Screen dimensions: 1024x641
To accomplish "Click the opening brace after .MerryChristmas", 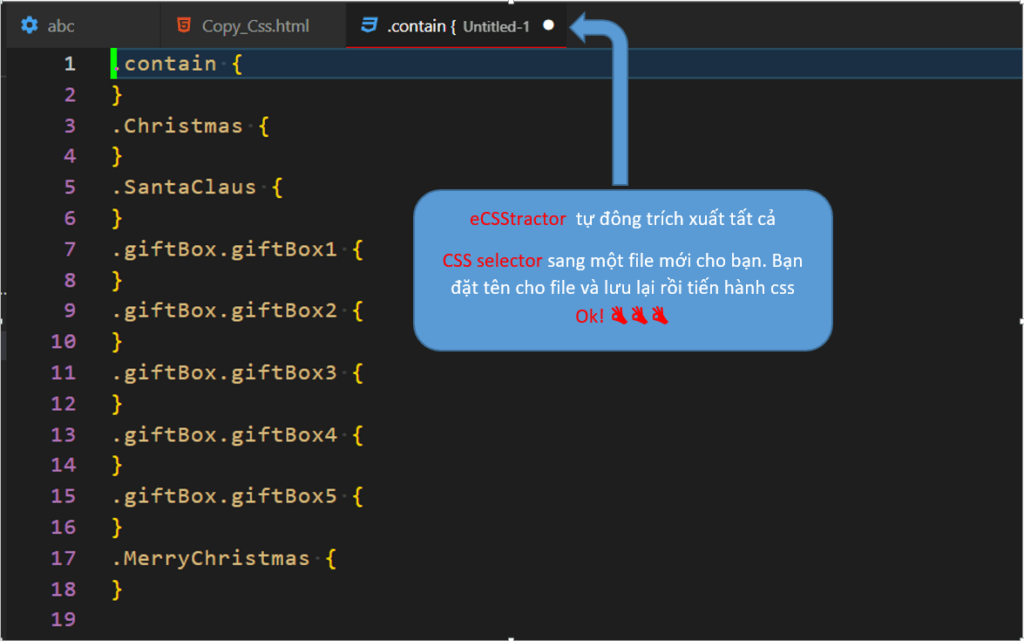I will [x=331, y=559].
